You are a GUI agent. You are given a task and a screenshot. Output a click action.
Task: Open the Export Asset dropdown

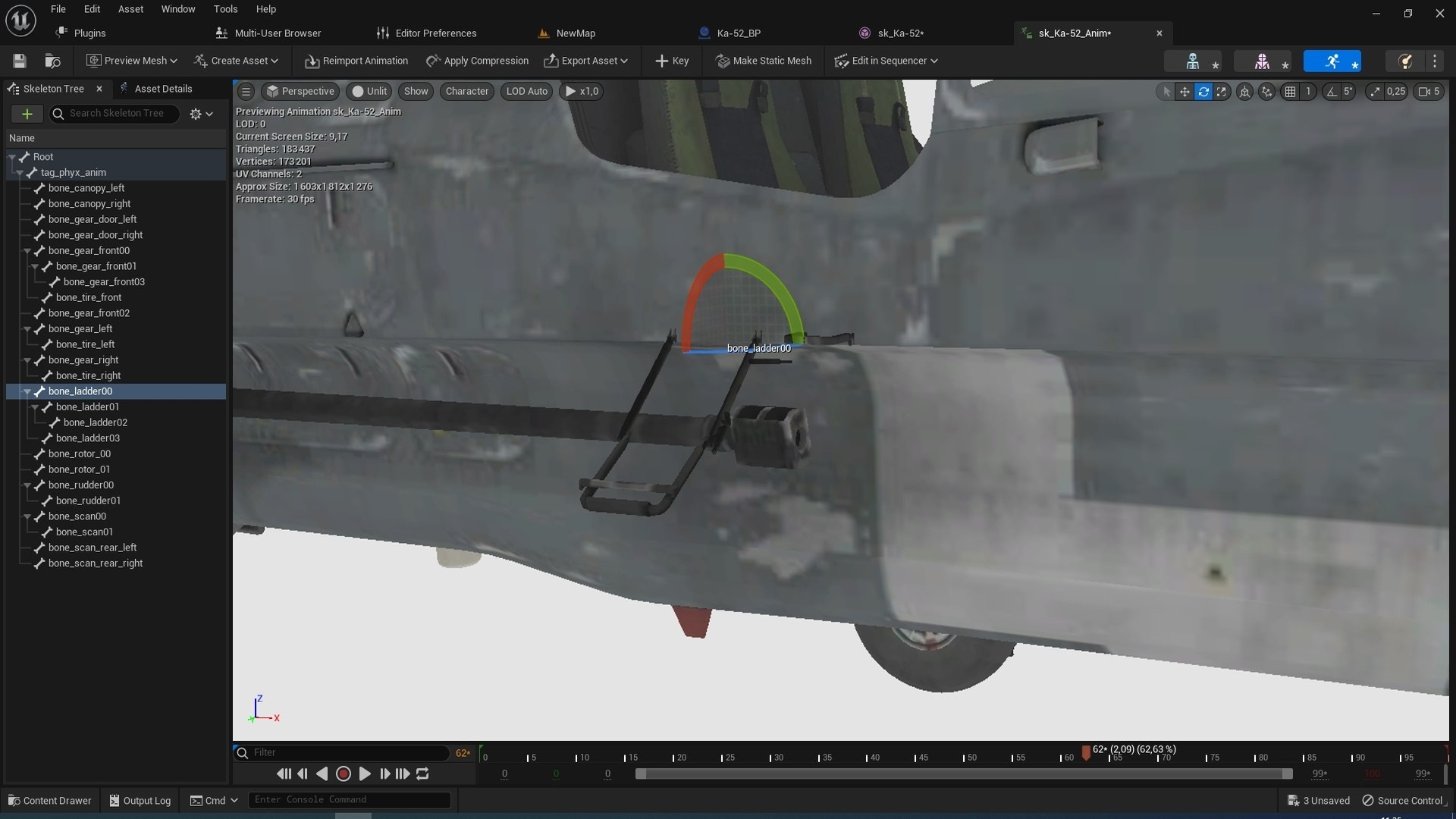point(585,61)
